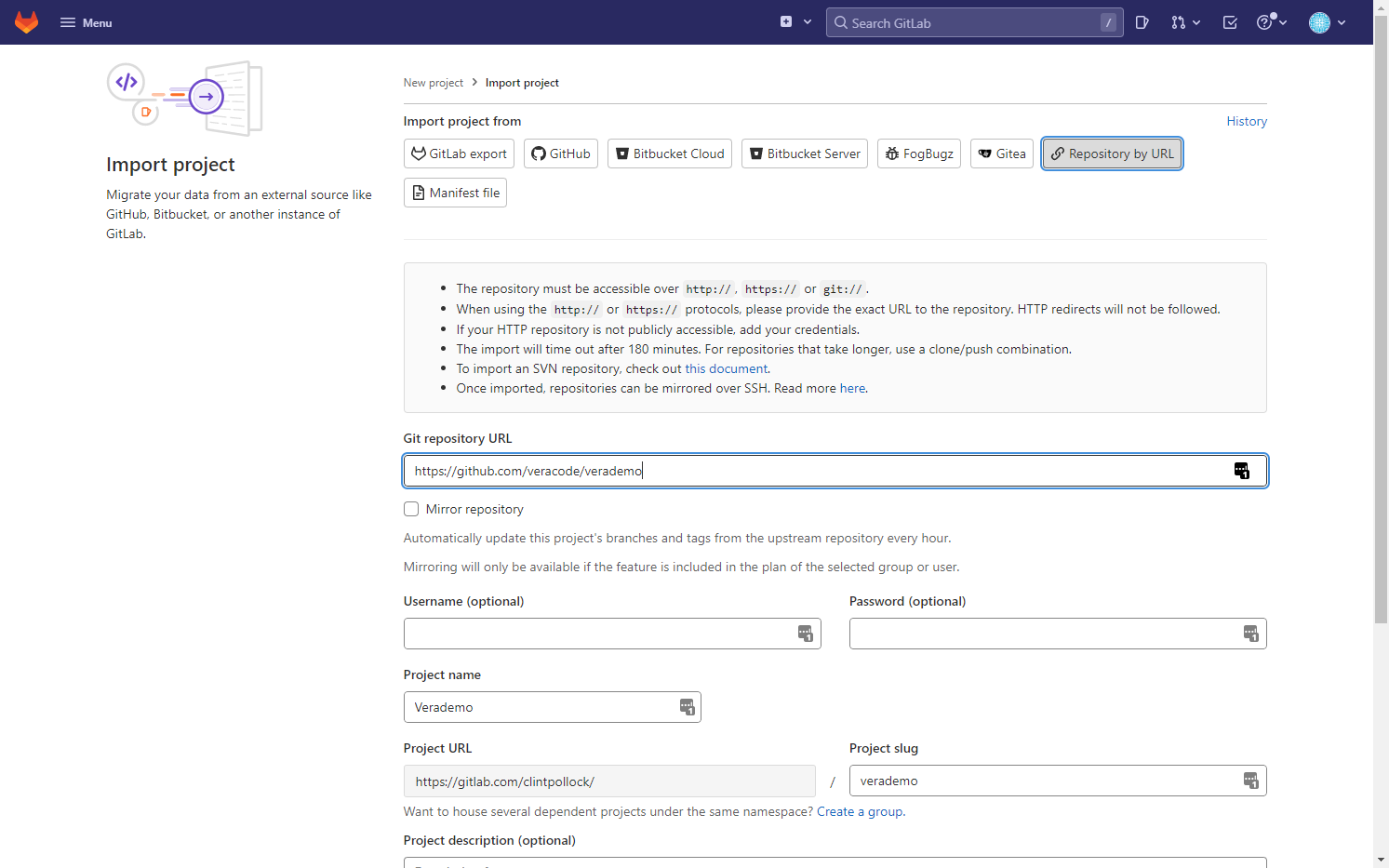
Task: Open the Issues icon in top bar
Action: pyautogui.click(x=1142, y=22)
